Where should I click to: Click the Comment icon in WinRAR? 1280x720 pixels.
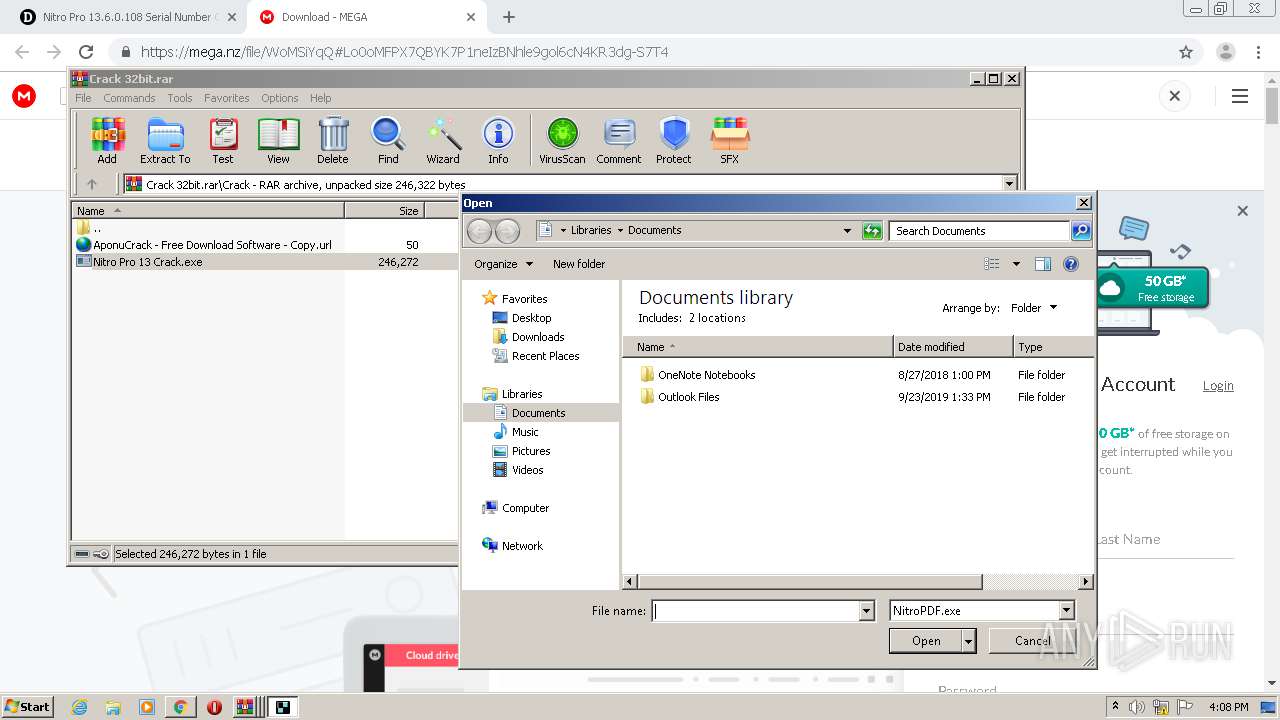tap(619, 140)
